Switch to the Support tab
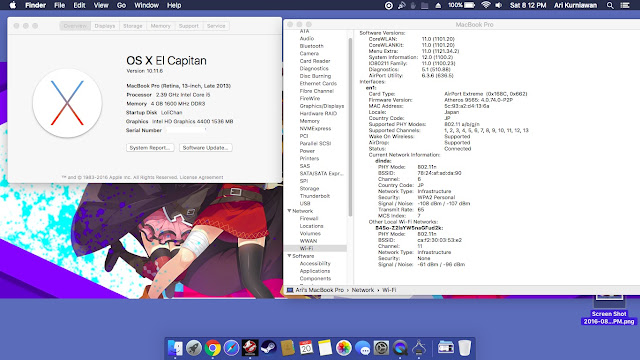The width and height of the screenshot is (640, 360). (189, 26)
